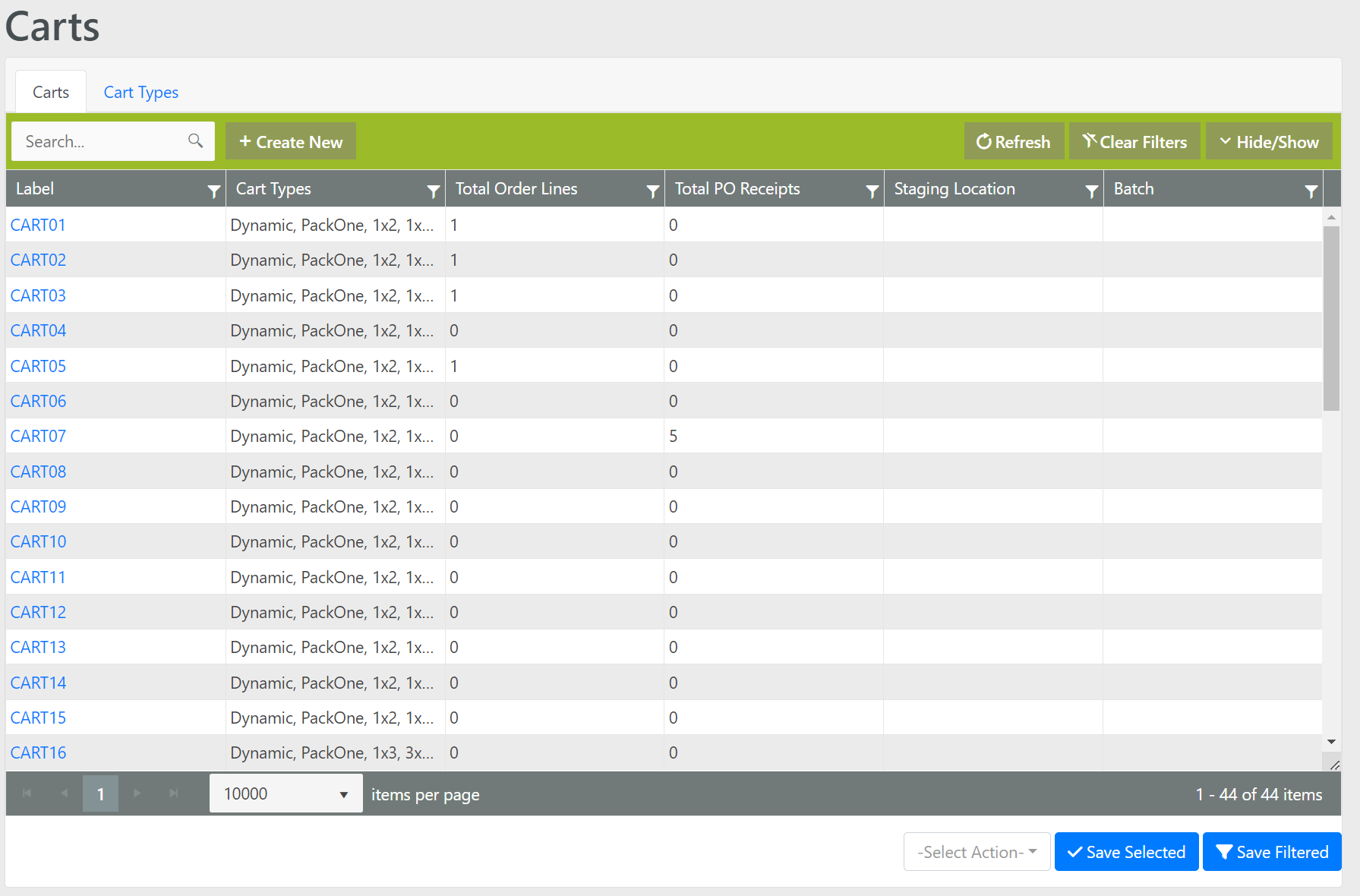
Task: Sort by the Cart Types column header
Action: [273, 188]
